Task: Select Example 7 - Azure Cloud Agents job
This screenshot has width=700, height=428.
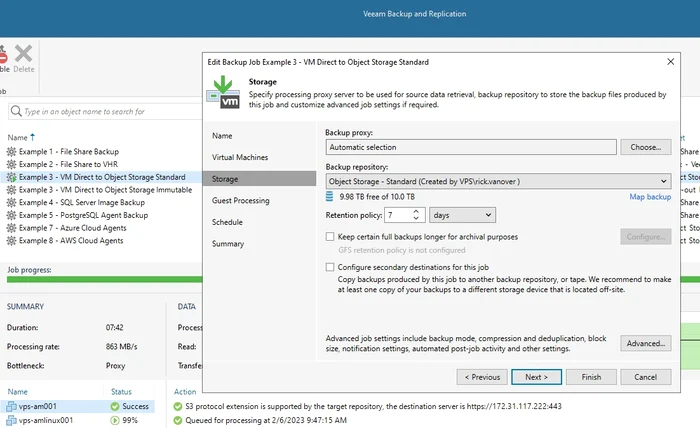Action: coord(73,228)
